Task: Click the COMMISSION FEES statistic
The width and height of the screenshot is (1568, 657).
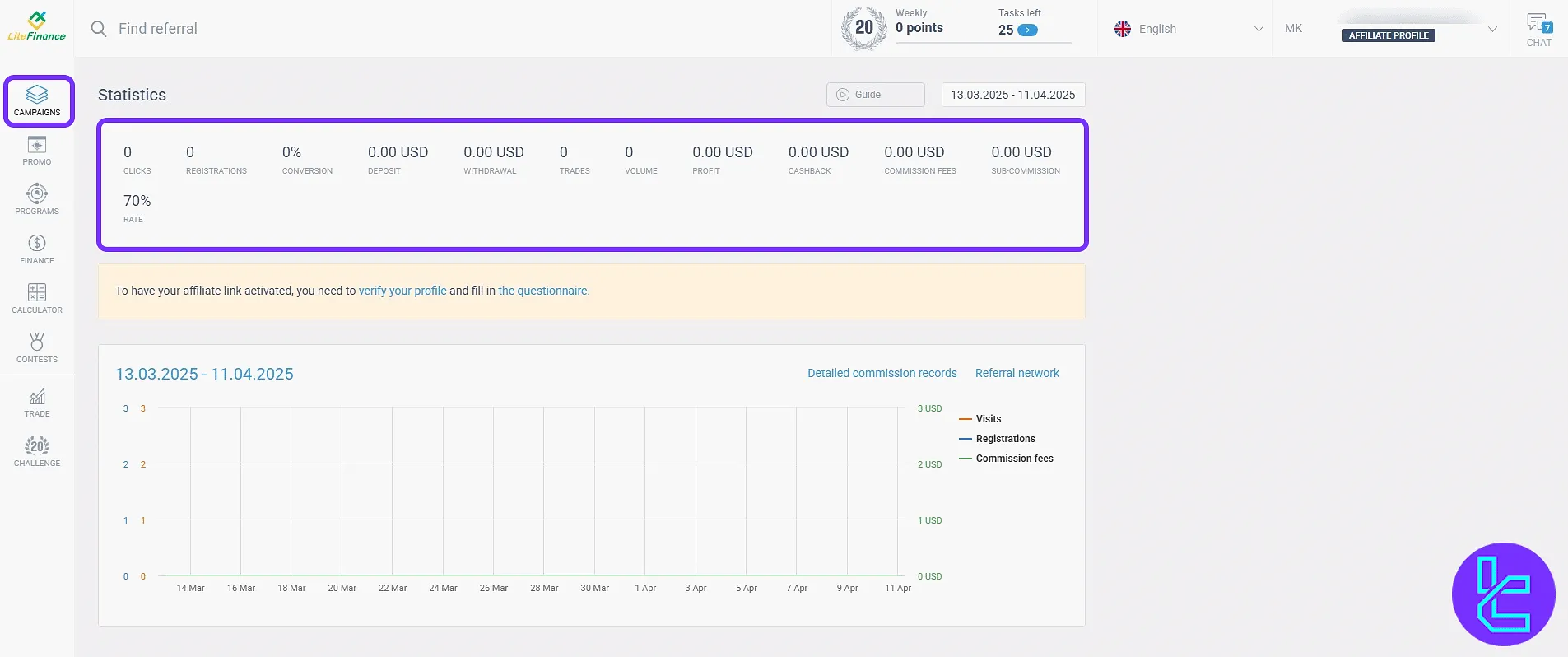Action: pyautogui.click(x=920, y=160)
